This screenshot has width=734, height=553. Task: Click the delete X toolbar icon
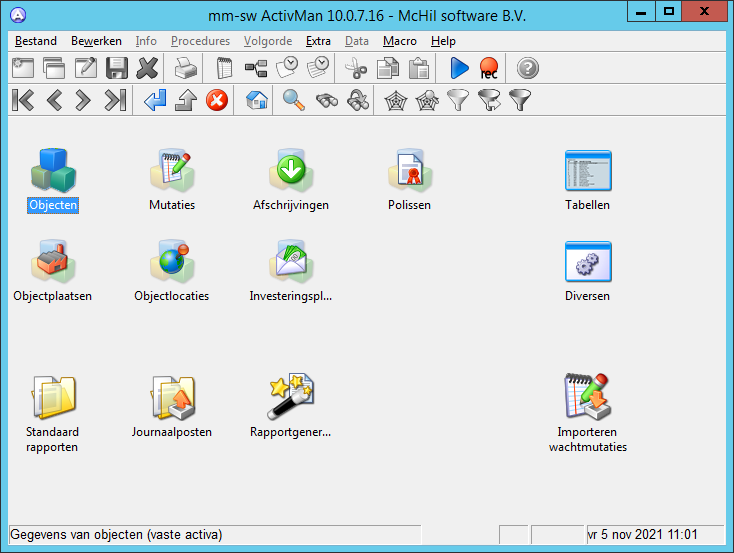147,68
